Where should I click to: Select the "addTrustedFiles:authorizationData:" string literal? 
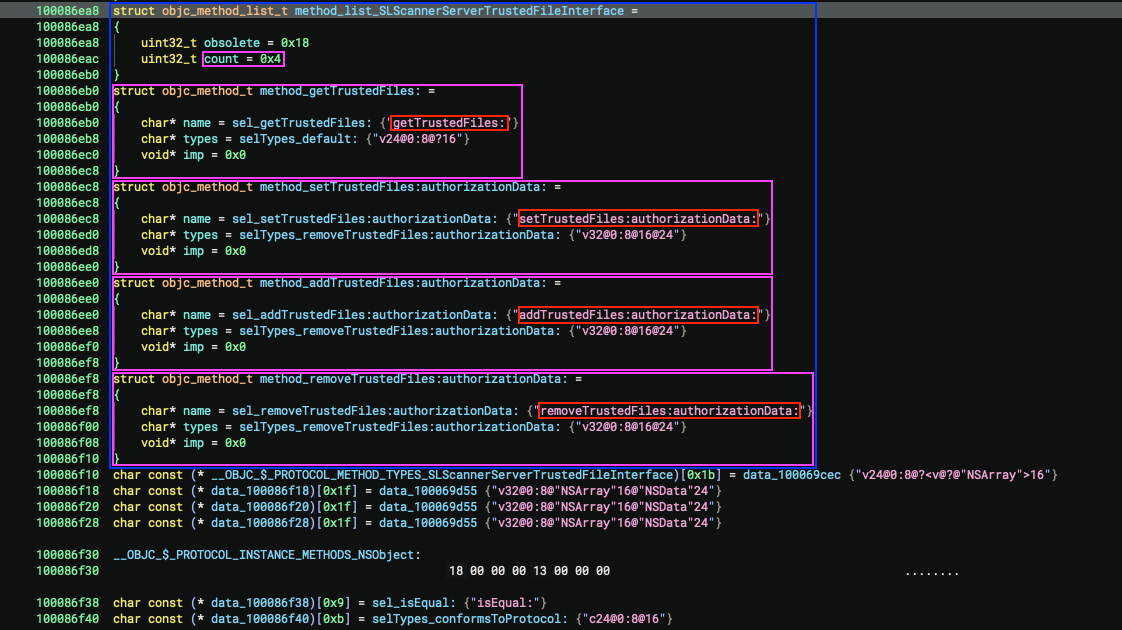coord(639,315)
